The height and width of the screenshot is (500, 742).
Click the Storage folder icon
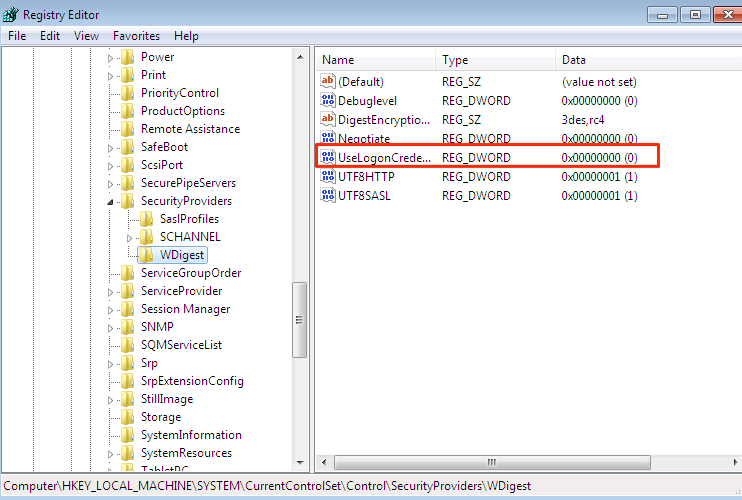[x=127, y=417]
